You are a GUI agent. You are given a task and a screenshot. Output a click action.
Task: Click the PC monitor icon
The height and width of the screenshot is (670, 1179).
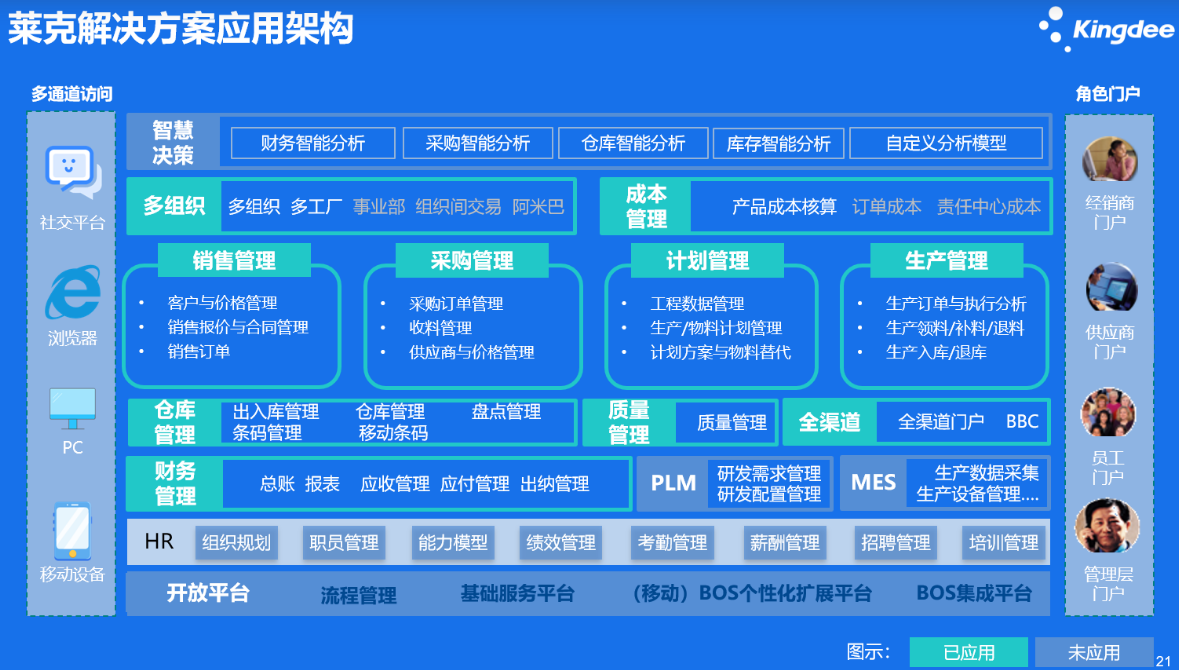[x=72, y=409]
